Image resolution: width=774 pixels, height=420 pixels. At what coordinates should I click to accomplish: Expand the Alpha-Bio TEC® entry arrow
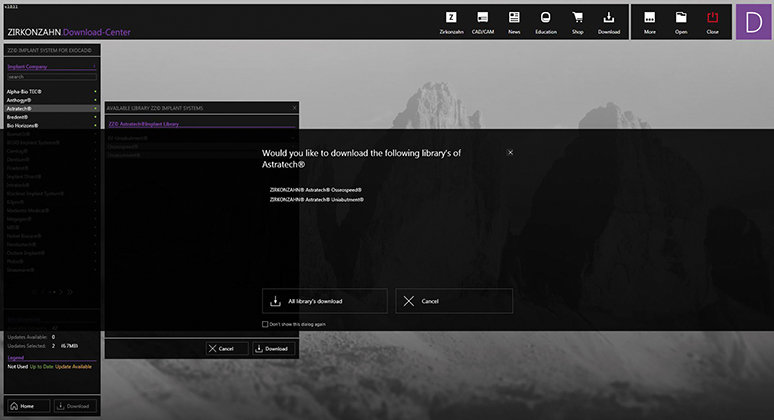[95, 92]
